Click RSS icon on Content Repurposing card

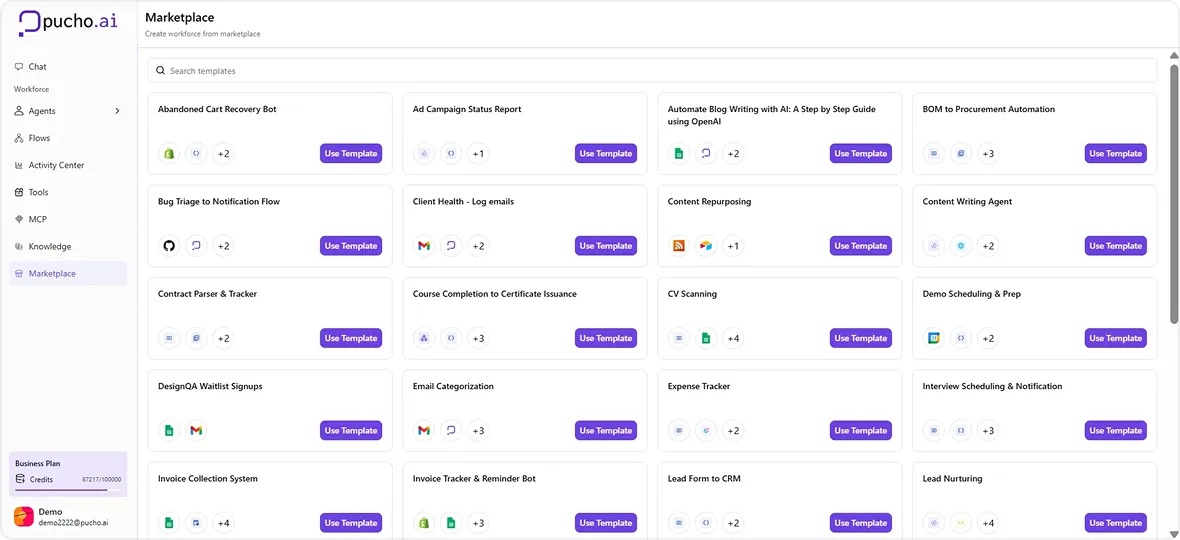679,246
